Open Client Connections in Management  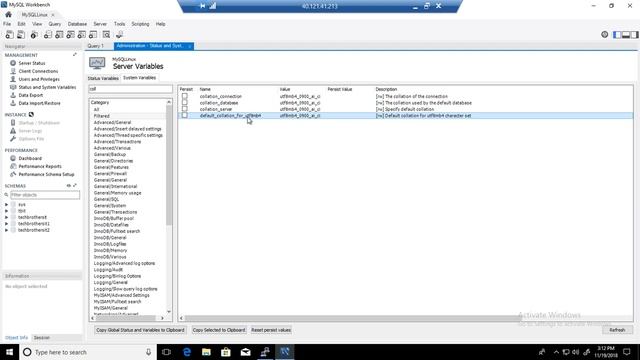(38, 71)
